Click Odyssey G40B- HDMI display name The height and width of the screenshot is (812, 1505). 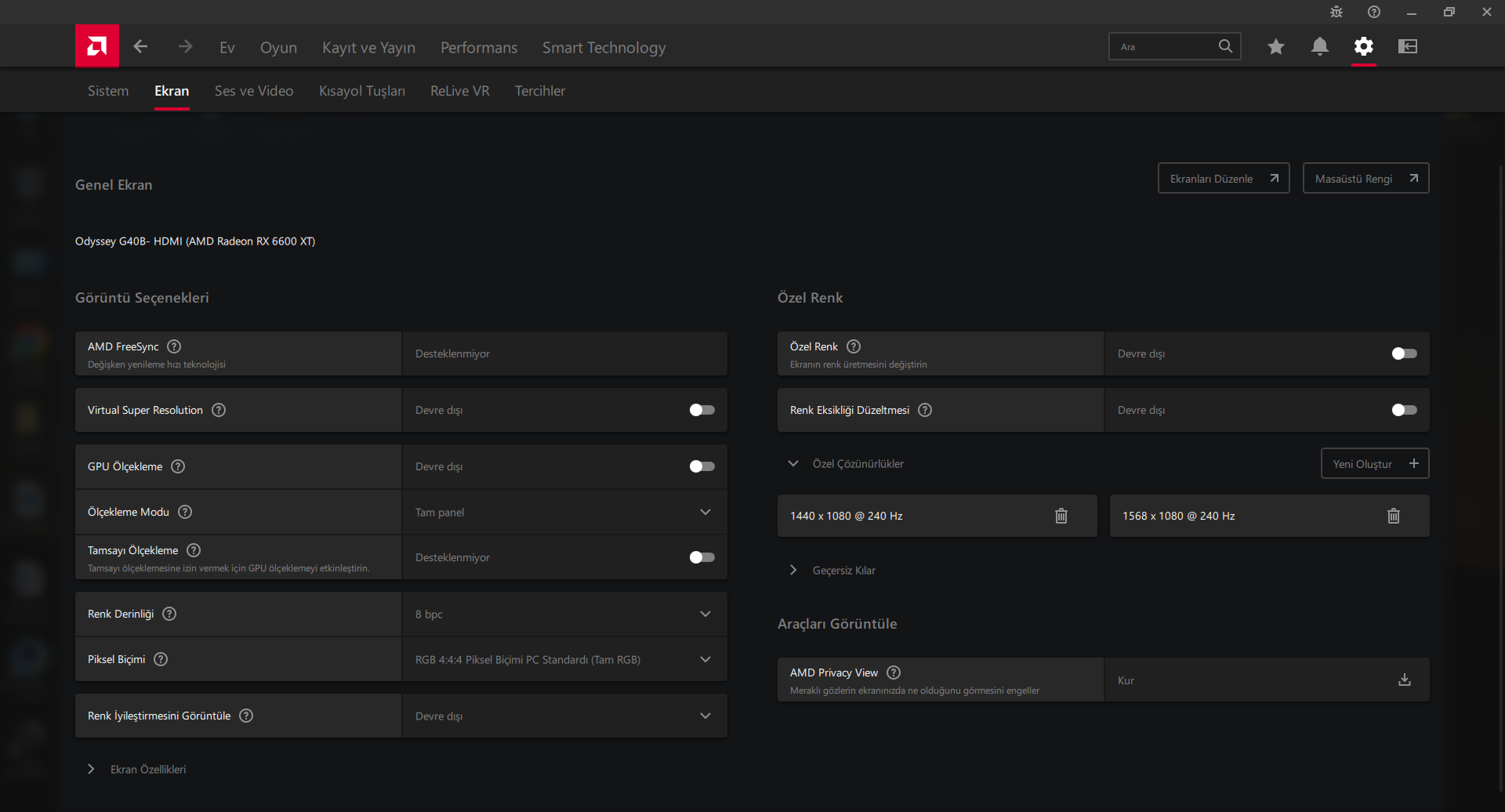(x=195, y=241)
